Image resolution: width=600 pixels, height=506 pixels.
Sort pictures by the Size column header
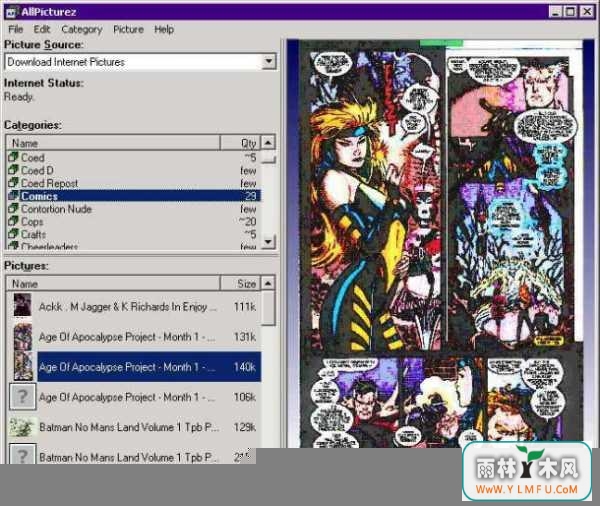pyautogui.click(x=240, y=284)
